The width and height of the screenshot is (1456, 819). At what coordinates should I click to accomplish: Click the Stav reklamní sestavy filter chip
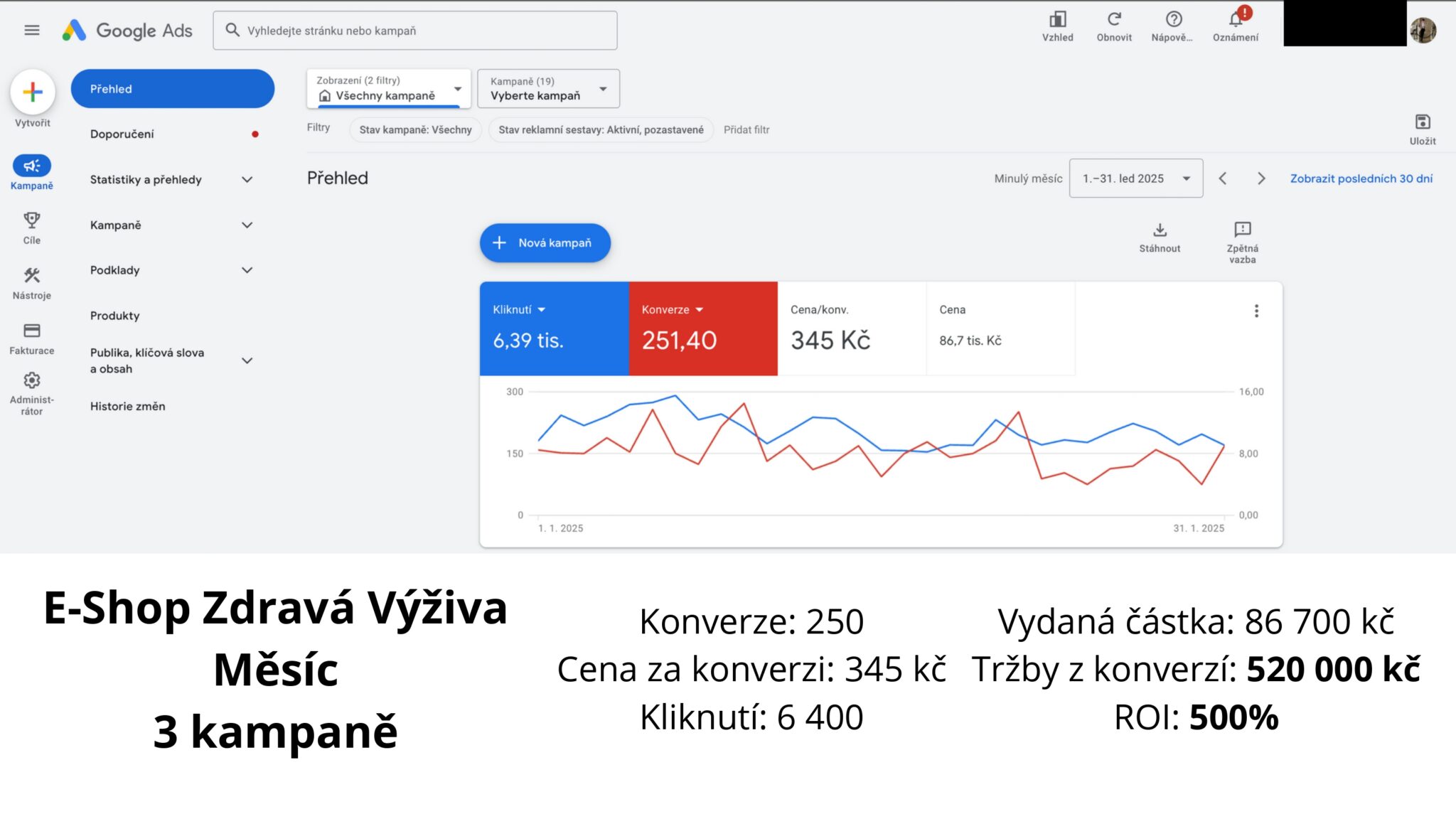[x=601, y=129]
